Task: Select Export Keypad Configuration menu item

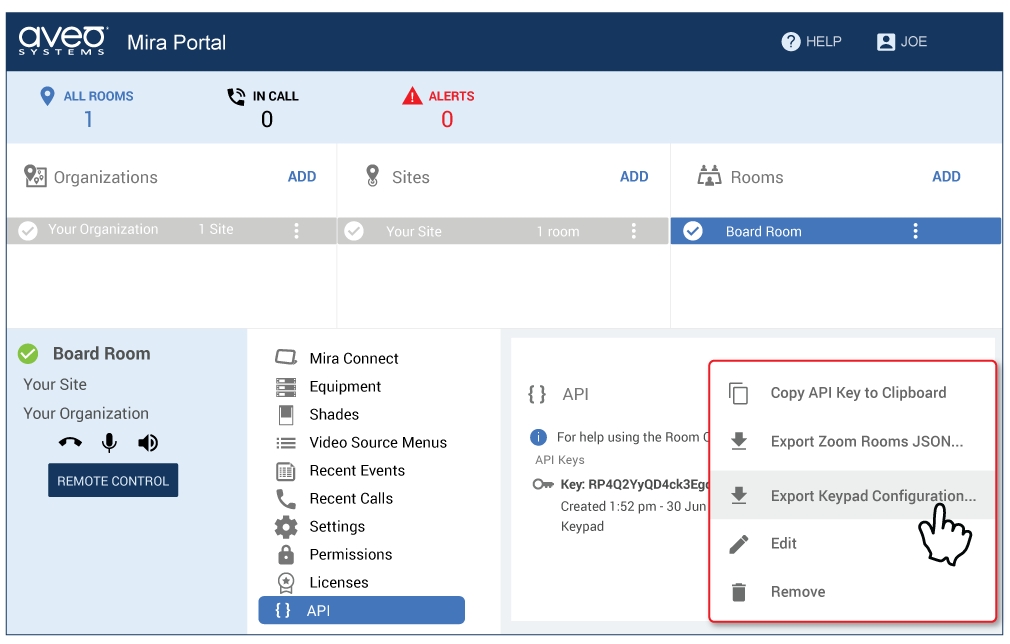Action: click(x=872, y=496)
